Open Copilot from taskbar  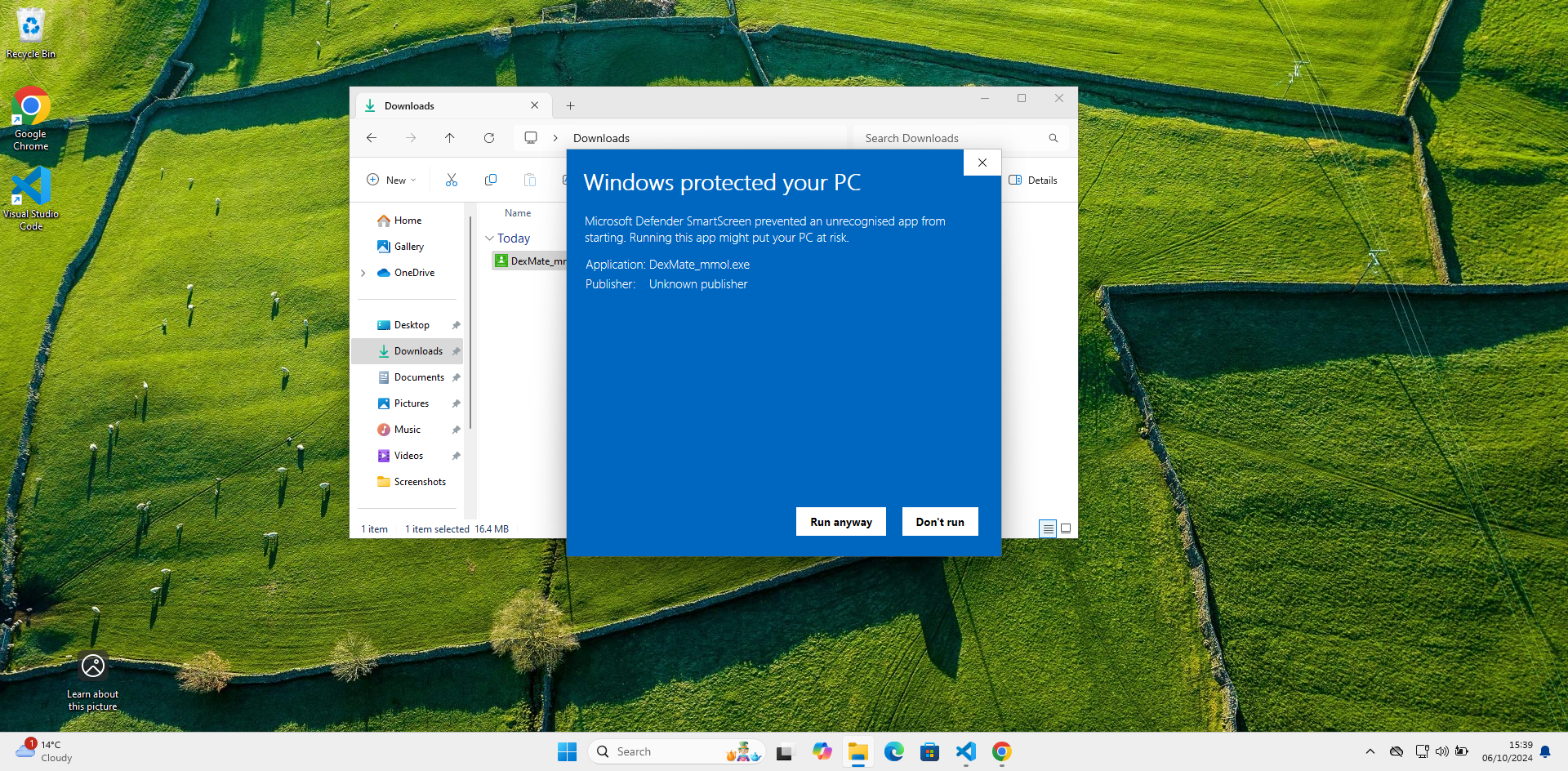point(822,751)
